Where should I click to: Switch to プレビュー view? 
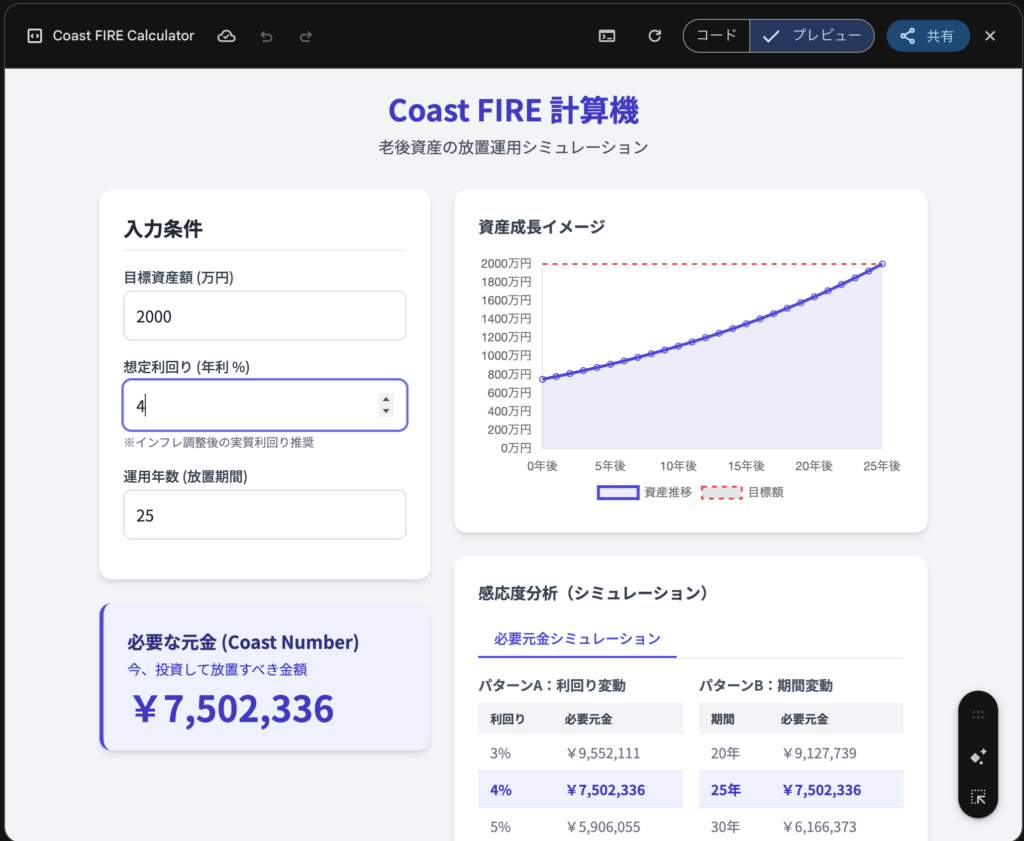[812, 36]
